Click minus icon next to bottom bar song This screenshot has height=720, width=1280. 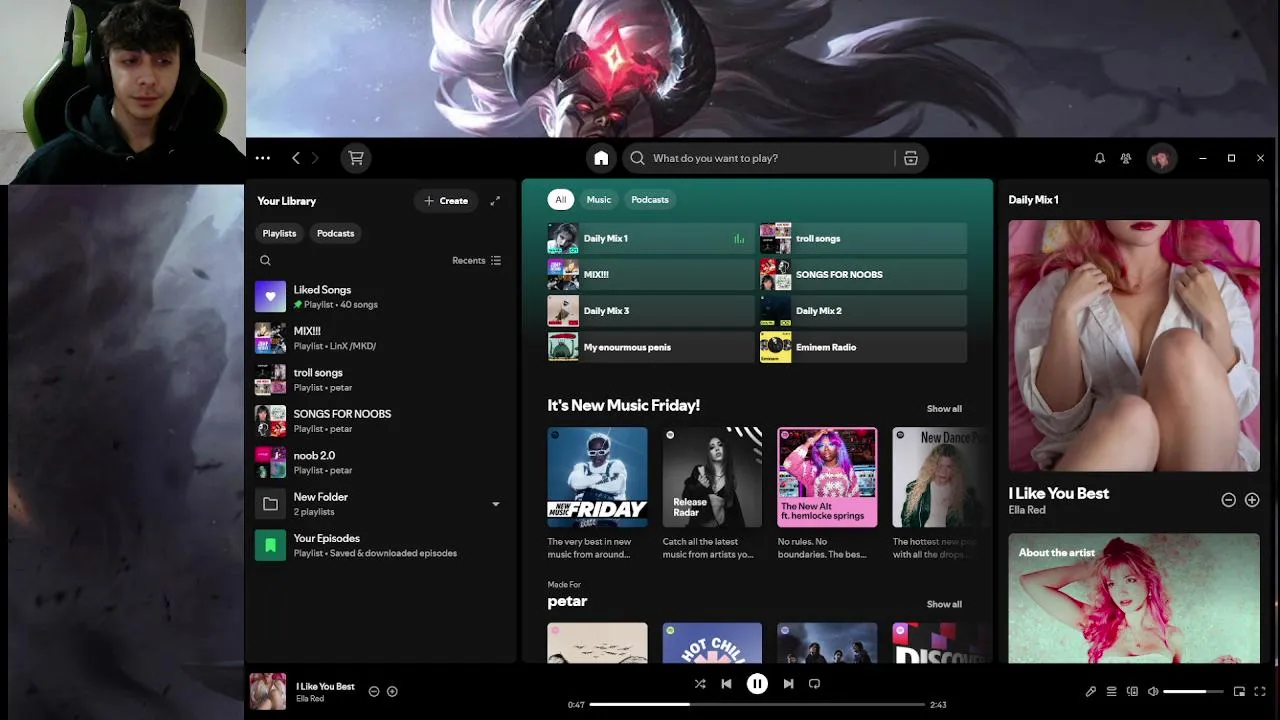pyautogui.click(x=374, y=691)
